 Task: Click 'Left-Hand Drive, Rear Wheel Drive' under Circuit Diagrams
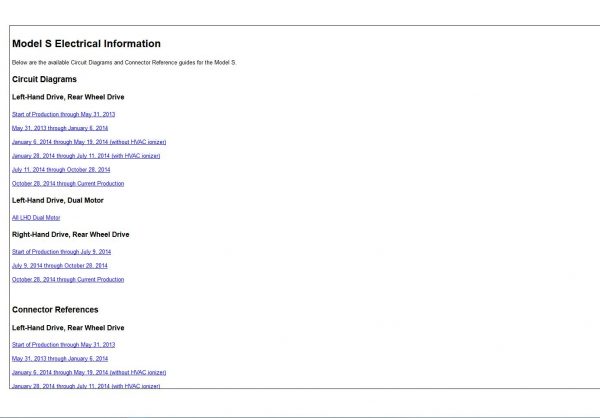point(68,97)
